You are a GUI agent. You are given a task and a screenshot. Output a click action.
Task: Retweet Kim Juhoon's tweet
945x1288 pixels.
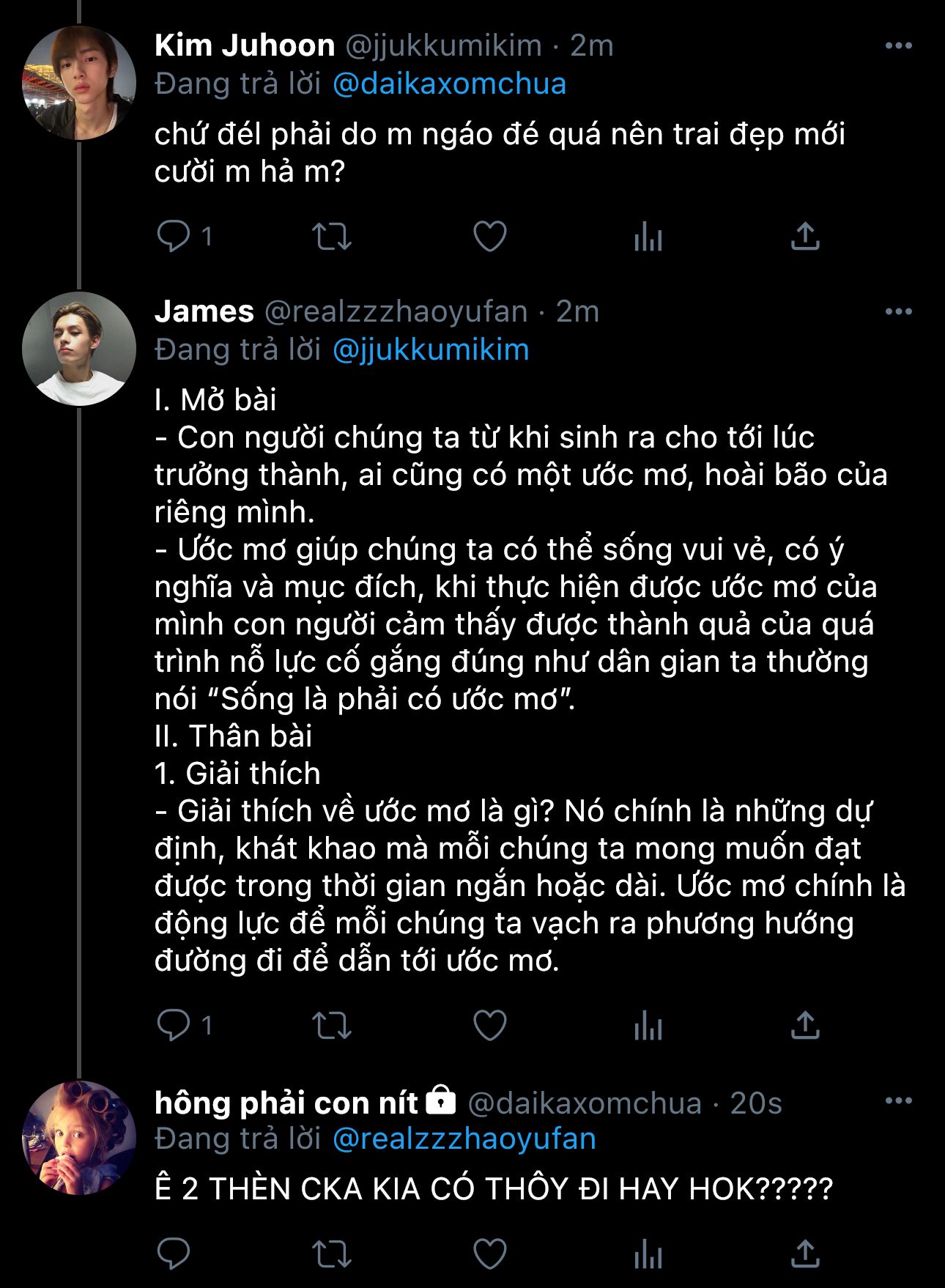click(332, 237)
